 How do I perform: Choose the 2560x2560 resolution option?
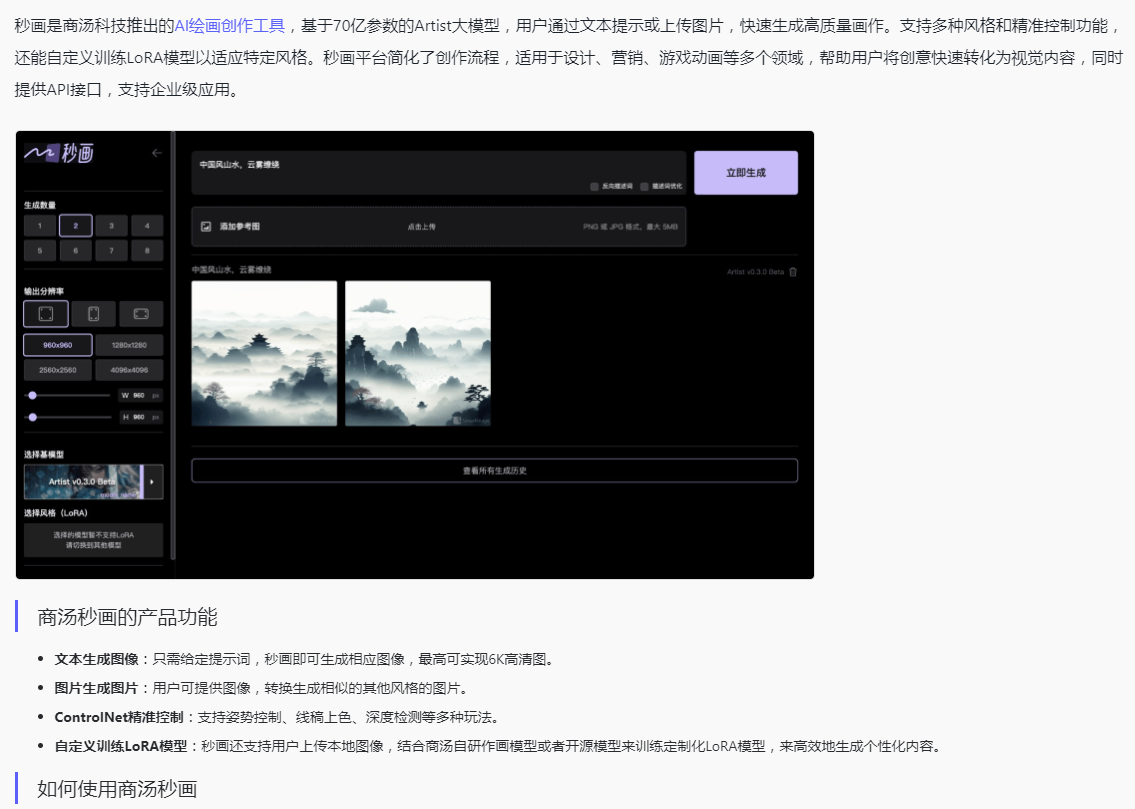58,370
